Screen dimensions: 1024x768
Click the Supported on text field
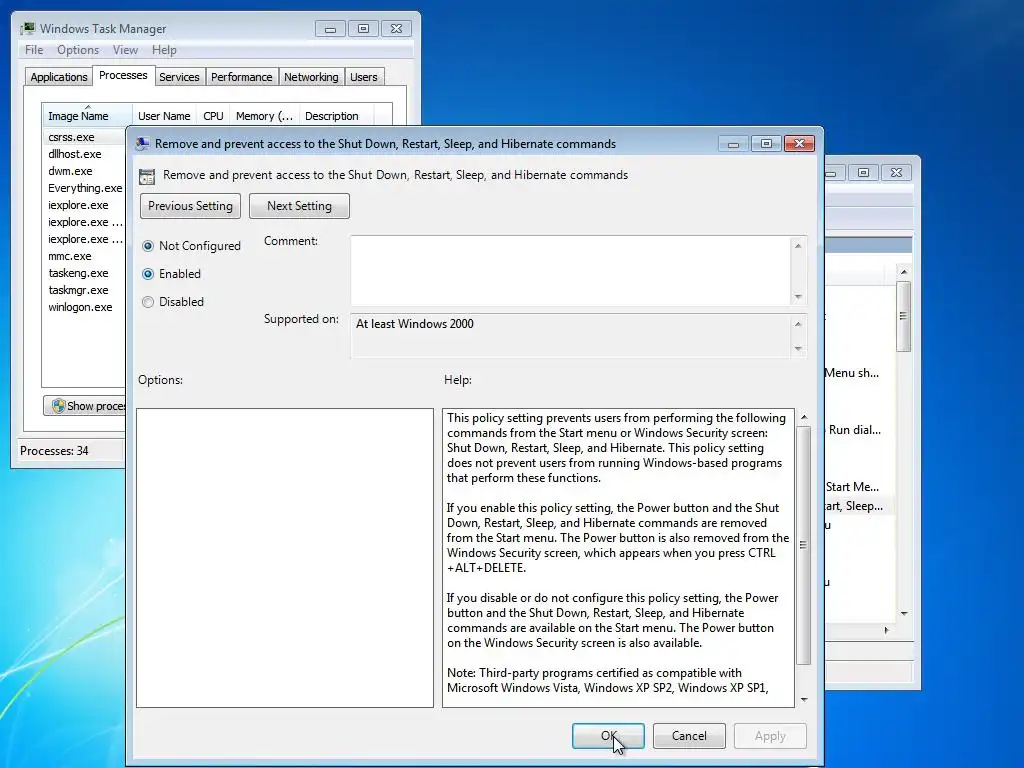(x=571, y=336)
